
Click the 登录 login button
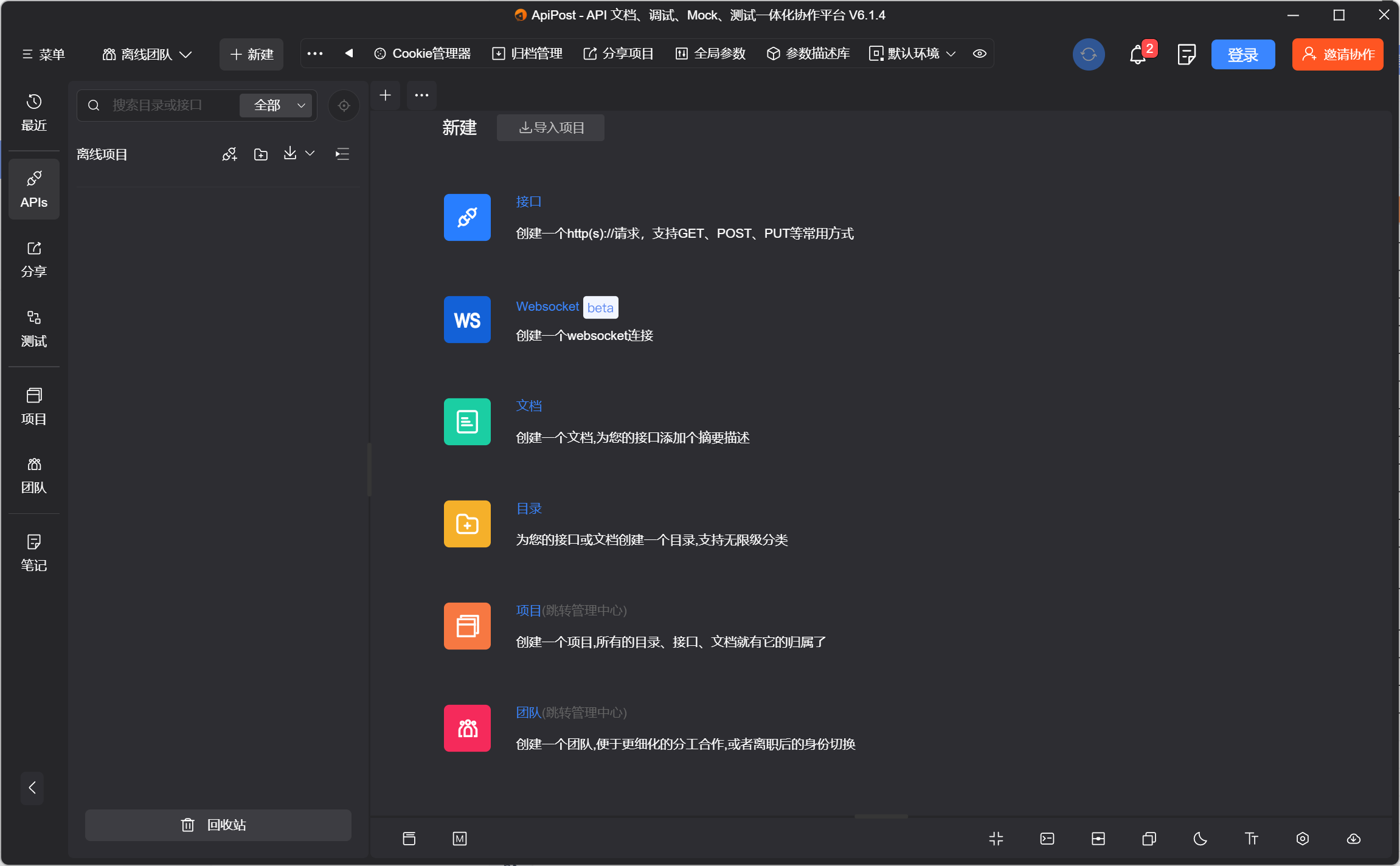coord(1242,55)
